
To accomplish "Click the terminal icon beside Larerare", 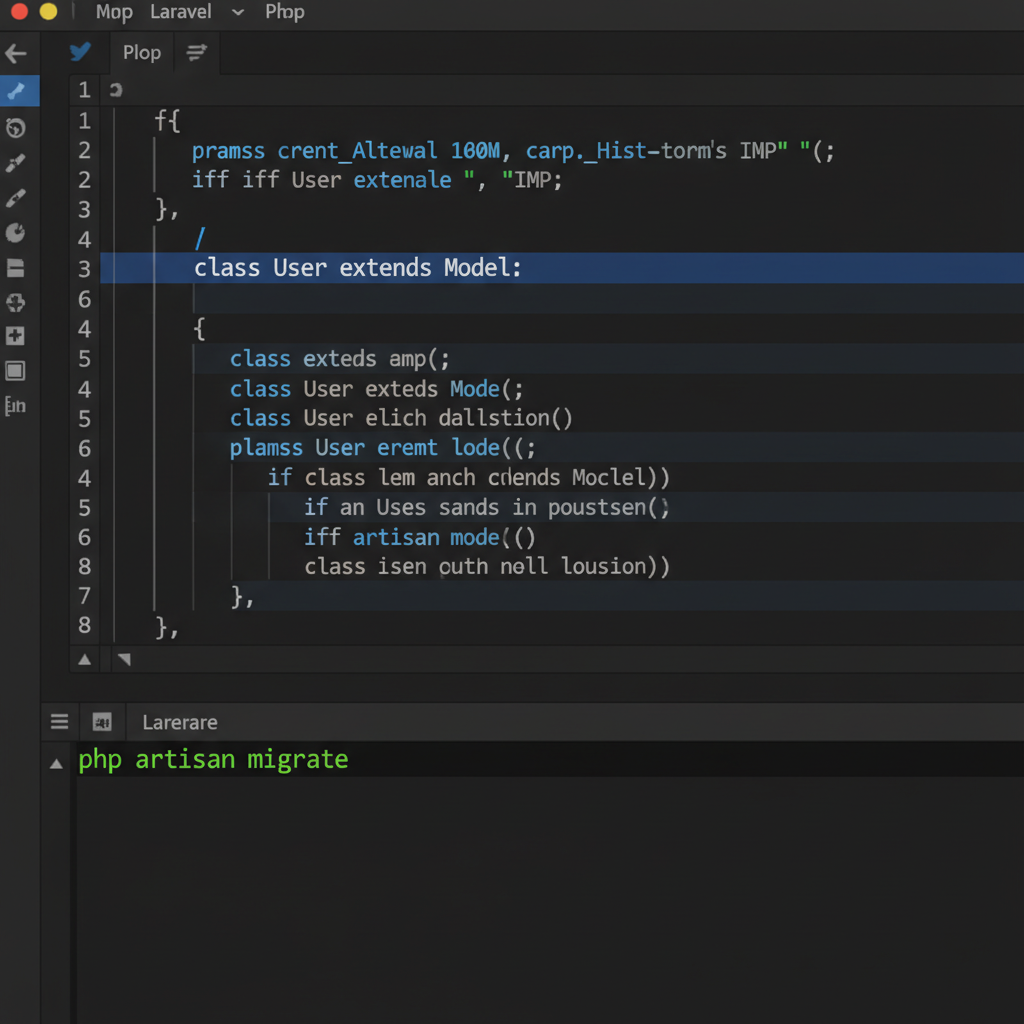I will pyautogui.click(x=101, y=721).
